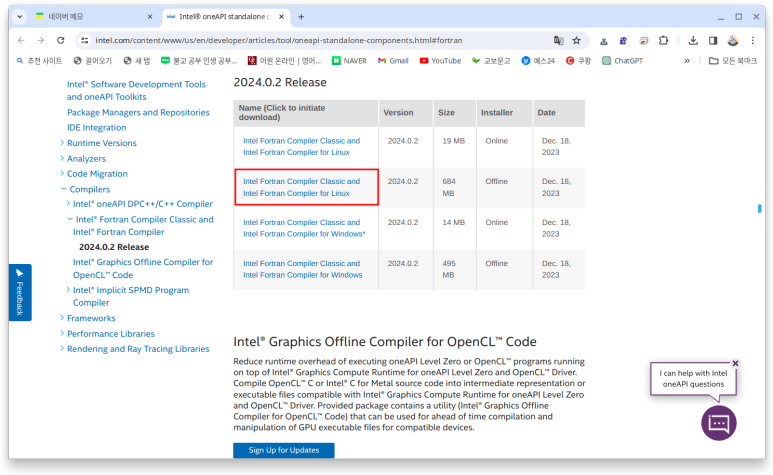The height and width of the screenshot is (475, 773).
Task: Open Intel Software Development Tools and oneAPI Toolkits link
Action: 136,91
